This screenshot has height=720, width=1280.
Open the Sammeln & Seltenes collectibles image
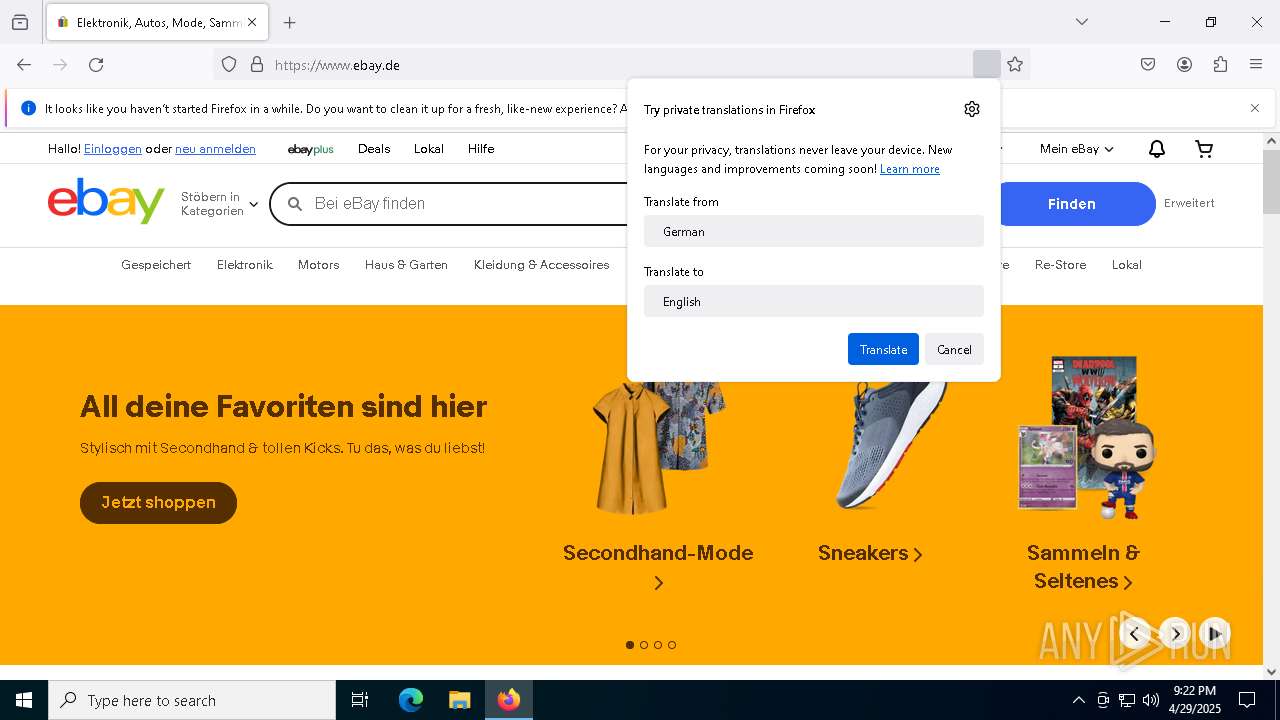coord(1086,437)
